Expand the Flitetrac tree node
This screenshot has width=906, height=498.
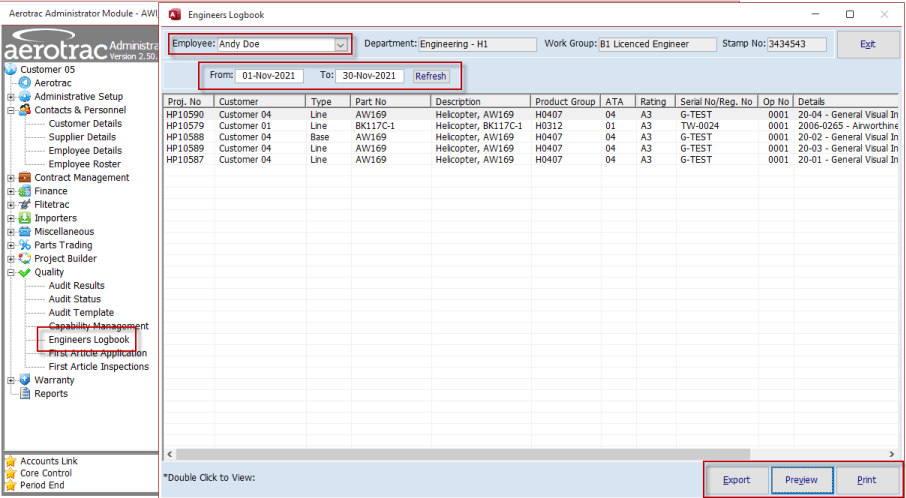point(10,205)
